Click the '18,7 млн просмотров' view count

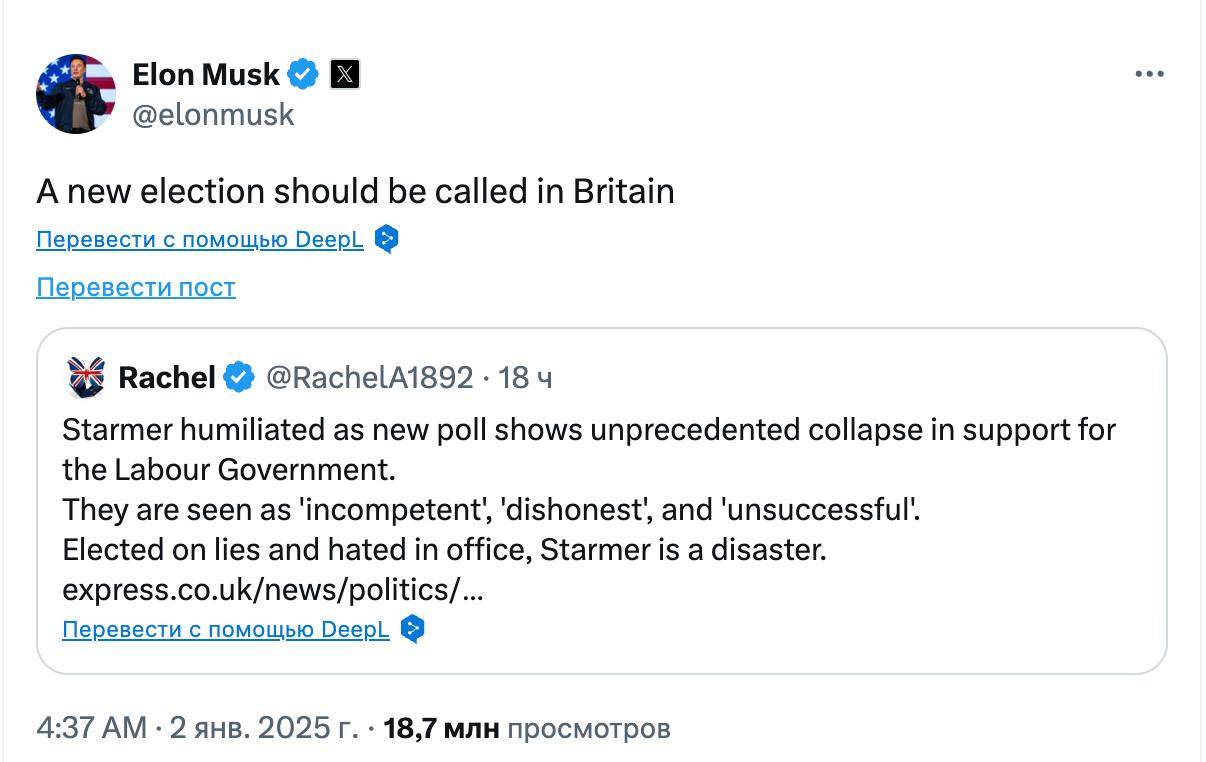point(526,729)
